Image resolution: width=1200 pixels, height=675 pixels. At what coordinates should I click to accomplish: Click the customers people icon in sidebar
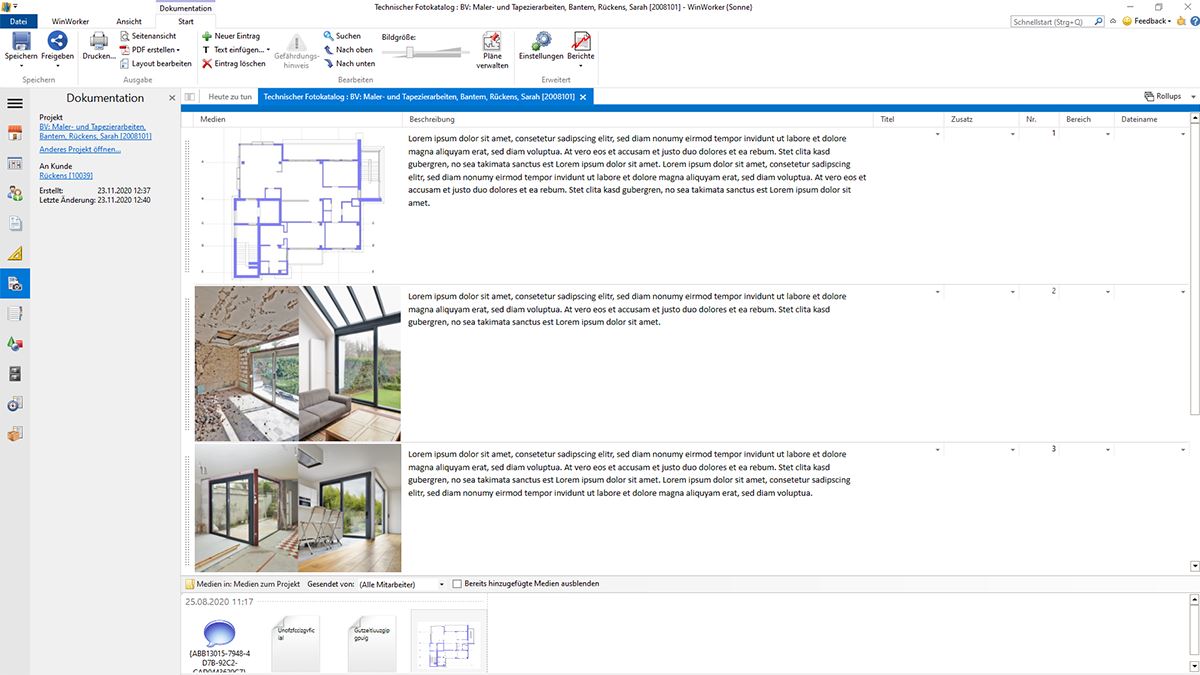point(15,193)
